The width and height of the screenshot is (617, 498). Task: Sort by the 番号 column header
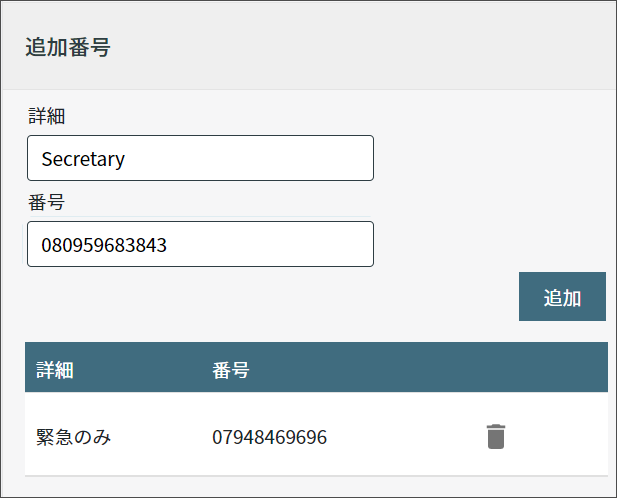[231, 370]
